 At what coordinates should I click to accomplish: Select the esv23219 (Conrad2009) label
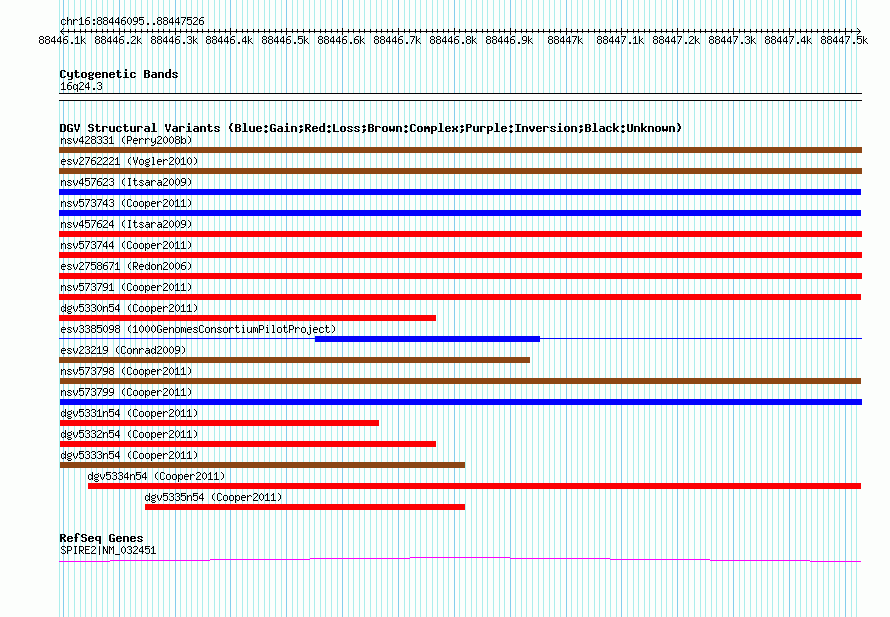[x=123, y=350]
